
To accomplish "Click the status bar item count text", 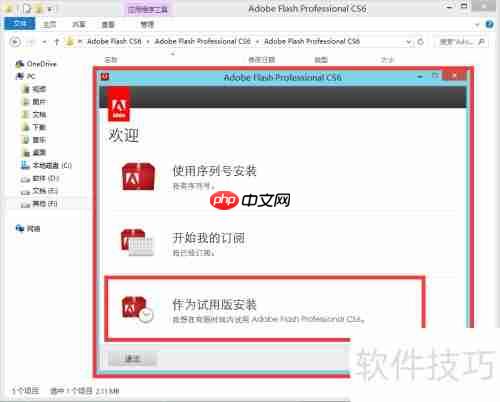I will 26,391.
